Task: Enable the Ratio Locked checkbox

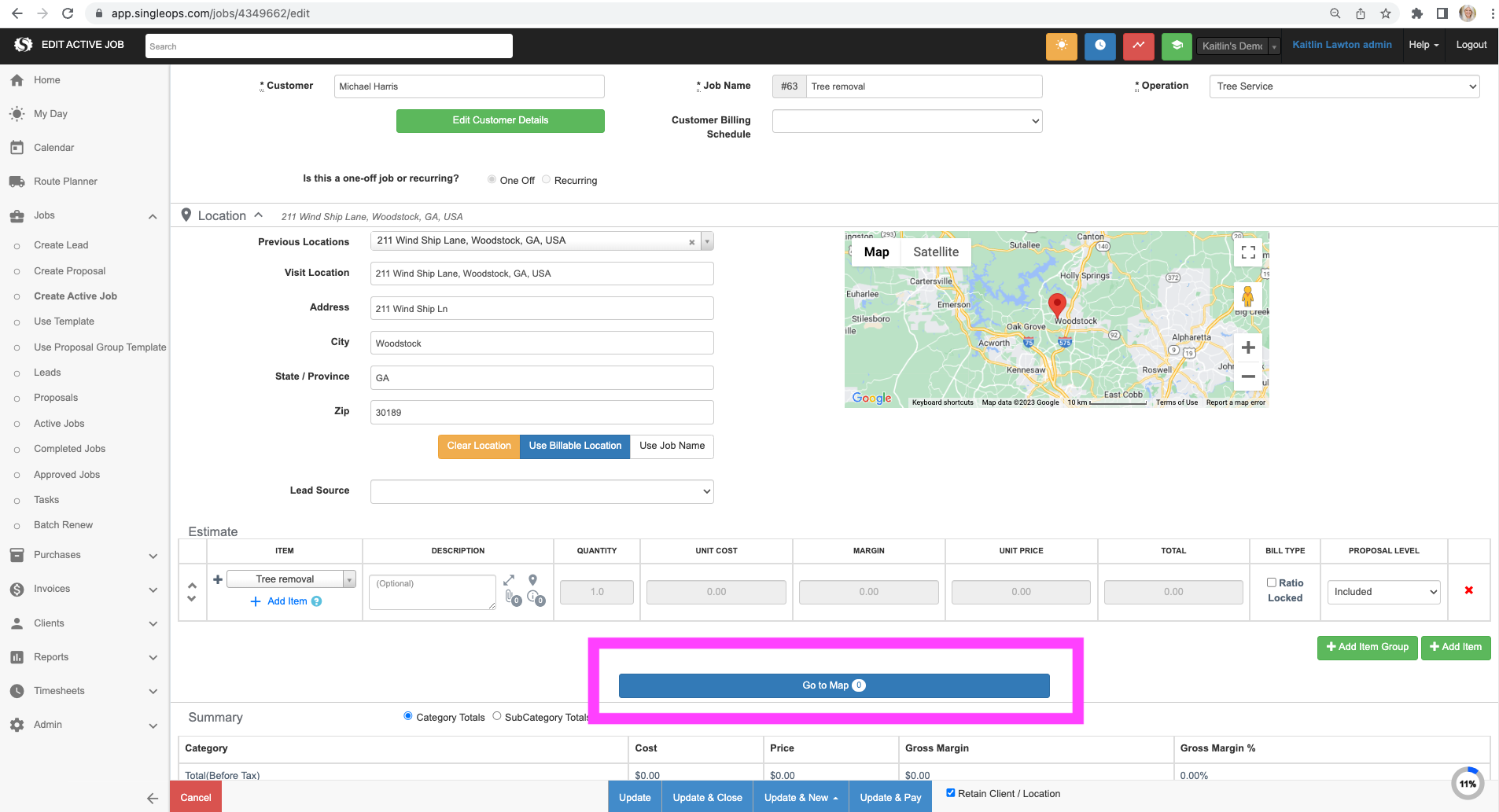Action: pyautogui.click(x=1271, y=582)
